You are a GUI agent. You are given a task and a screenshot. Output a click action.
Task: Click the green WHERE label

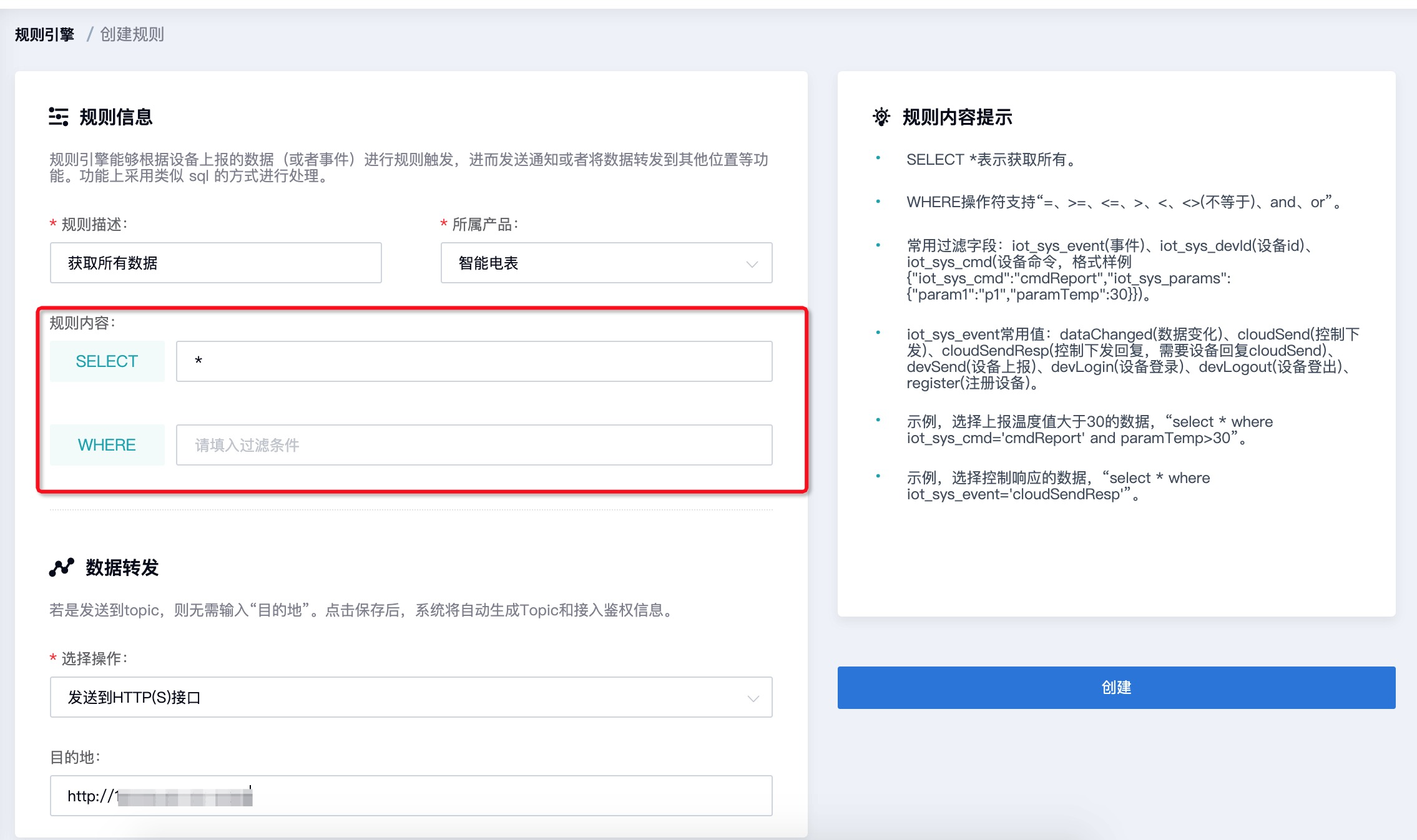107,445
